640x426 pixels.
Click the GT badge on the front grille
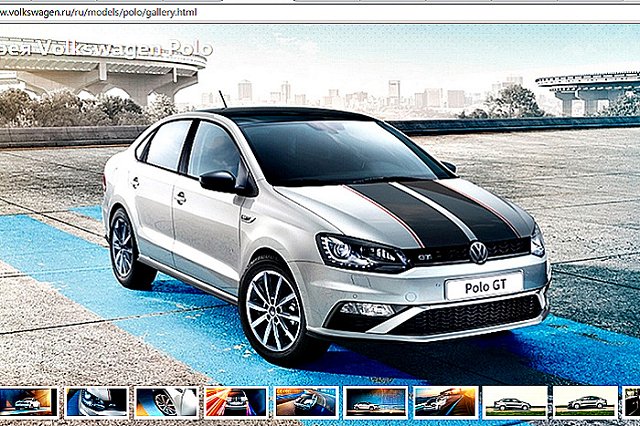point(423,257)
